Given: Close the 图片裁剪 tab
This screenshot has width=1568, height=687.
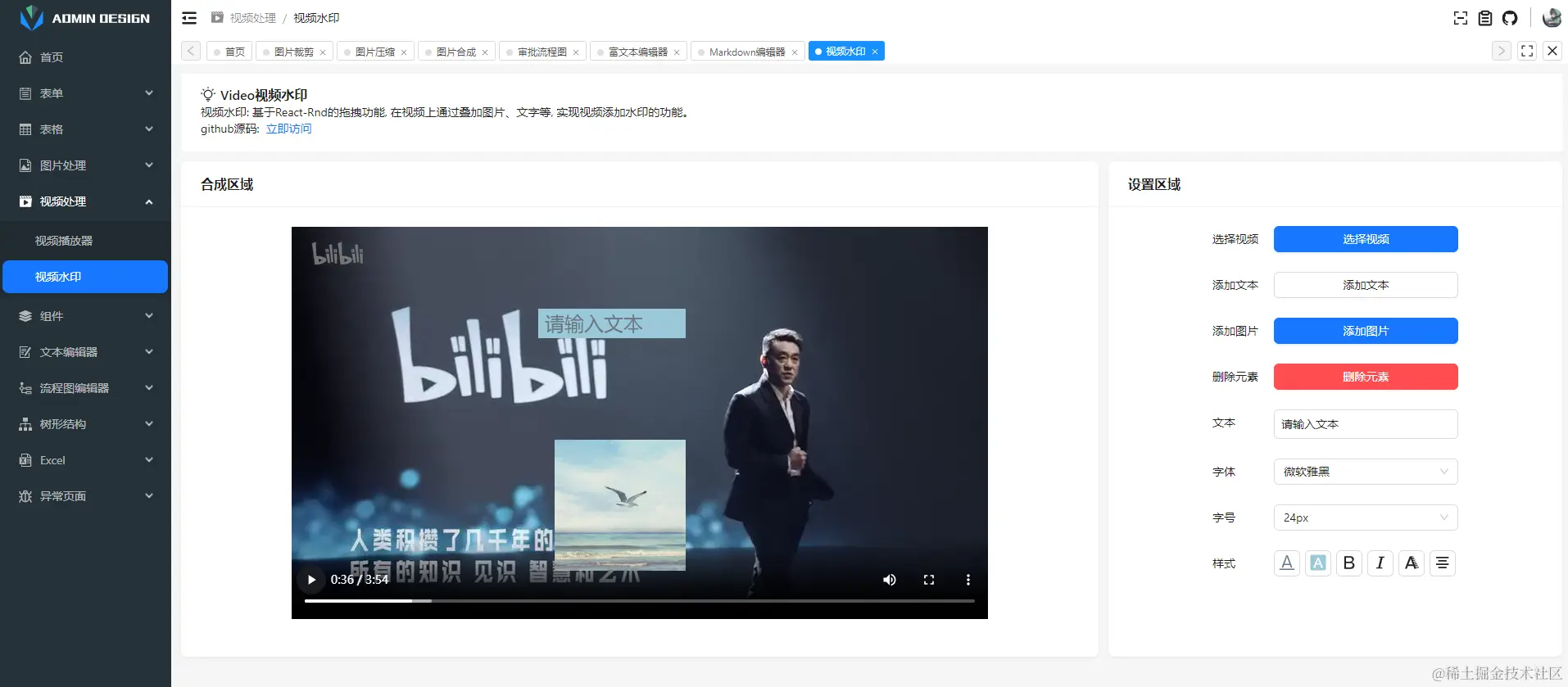Looking at the screenshot, I should [323, 52].
